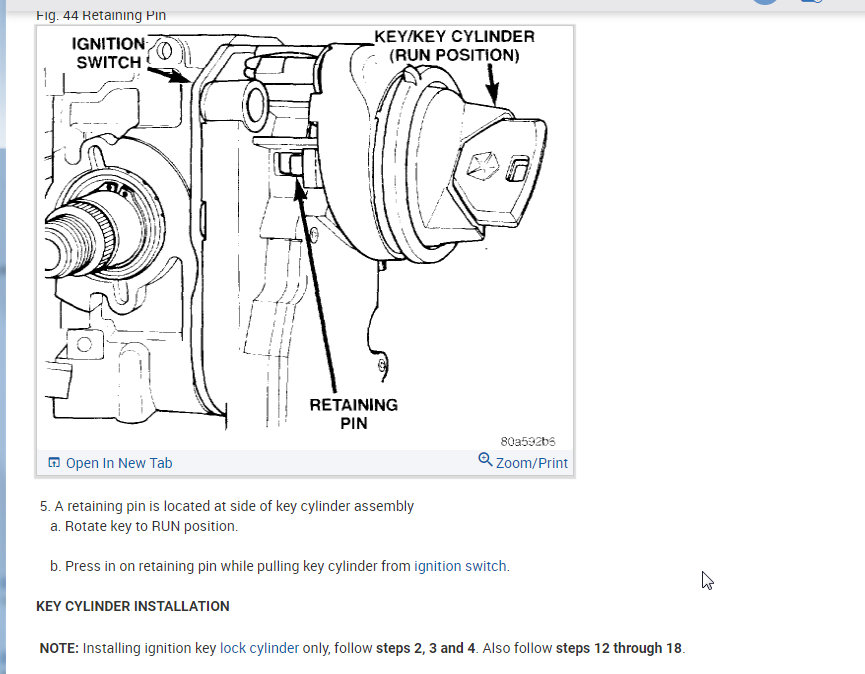Click the zoom magnifying glass for the diagram
Image resolution: width=865 pixels, height=674 pixels.
[484, 462]
